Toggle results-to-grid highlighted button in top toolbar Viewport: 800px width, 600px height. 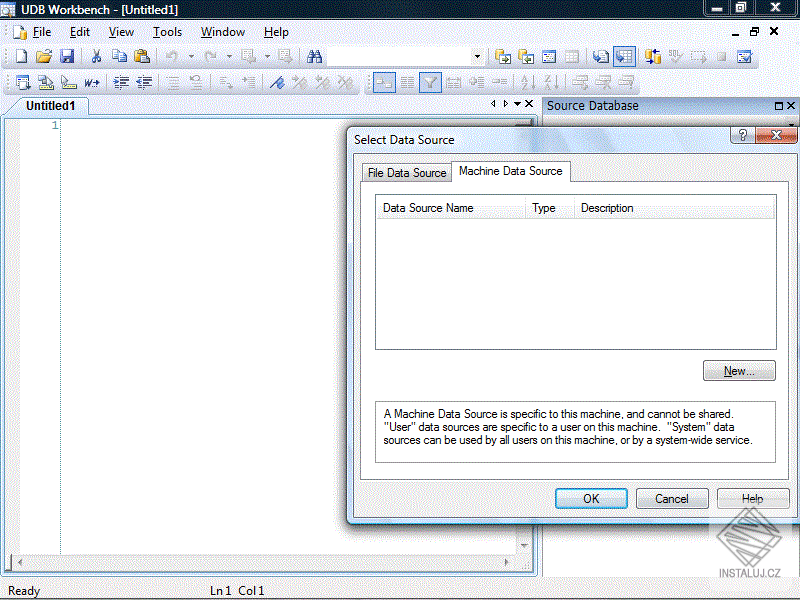click(x=624, y=56)
